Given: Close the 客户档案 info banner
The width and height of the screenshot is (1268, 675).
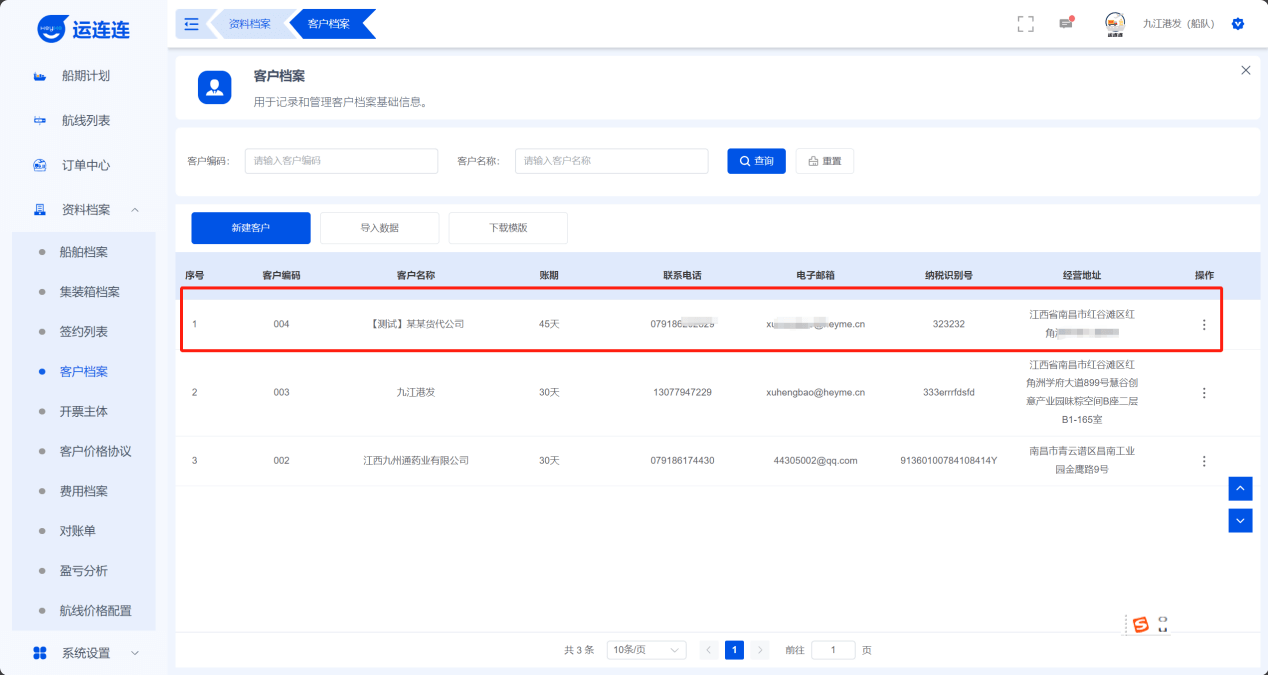Looking at the screenshot, I should 1245,70.
